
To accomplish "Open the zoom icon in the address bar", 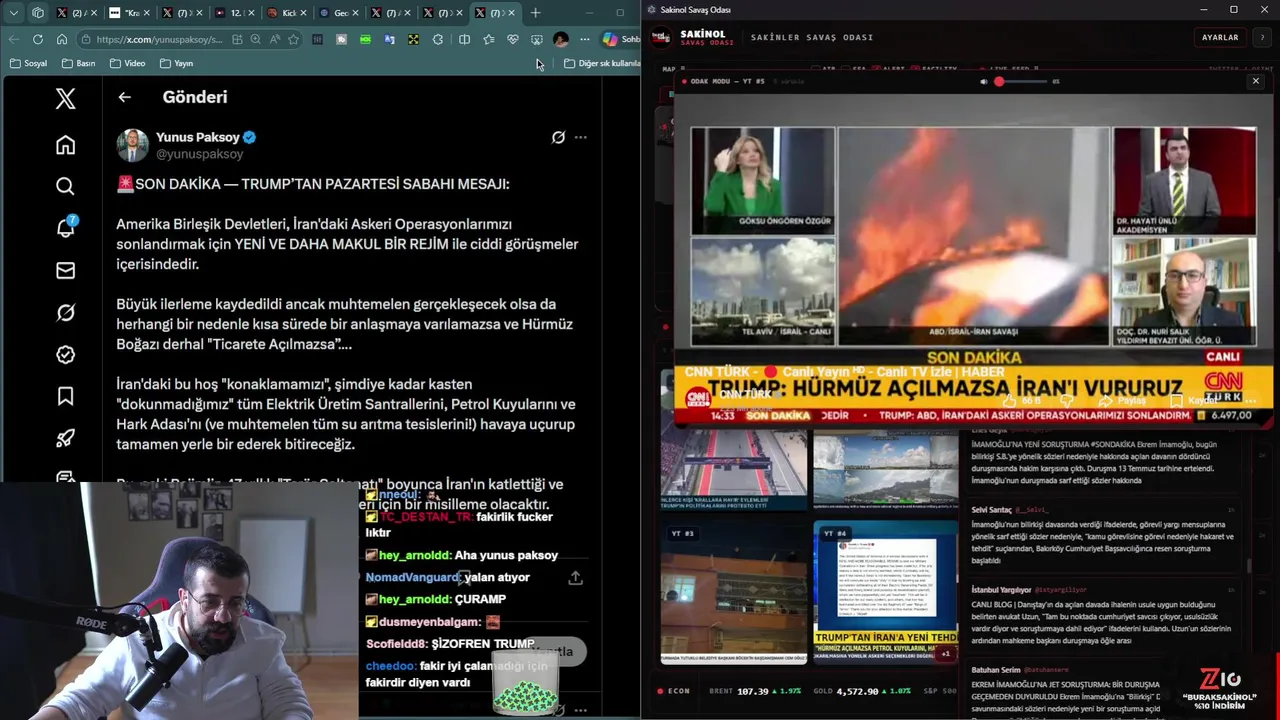I will coord(255,39).
